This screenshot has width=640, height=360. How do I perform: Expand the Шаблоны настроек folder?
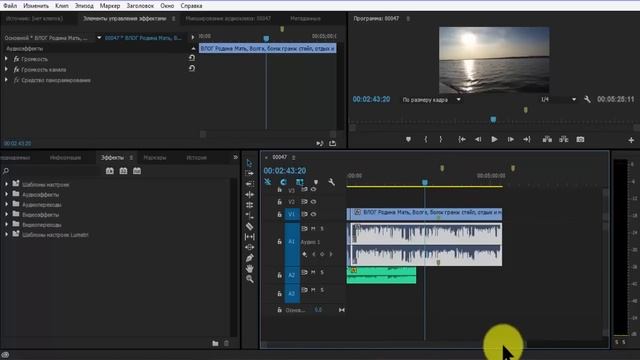click(6, 184)
